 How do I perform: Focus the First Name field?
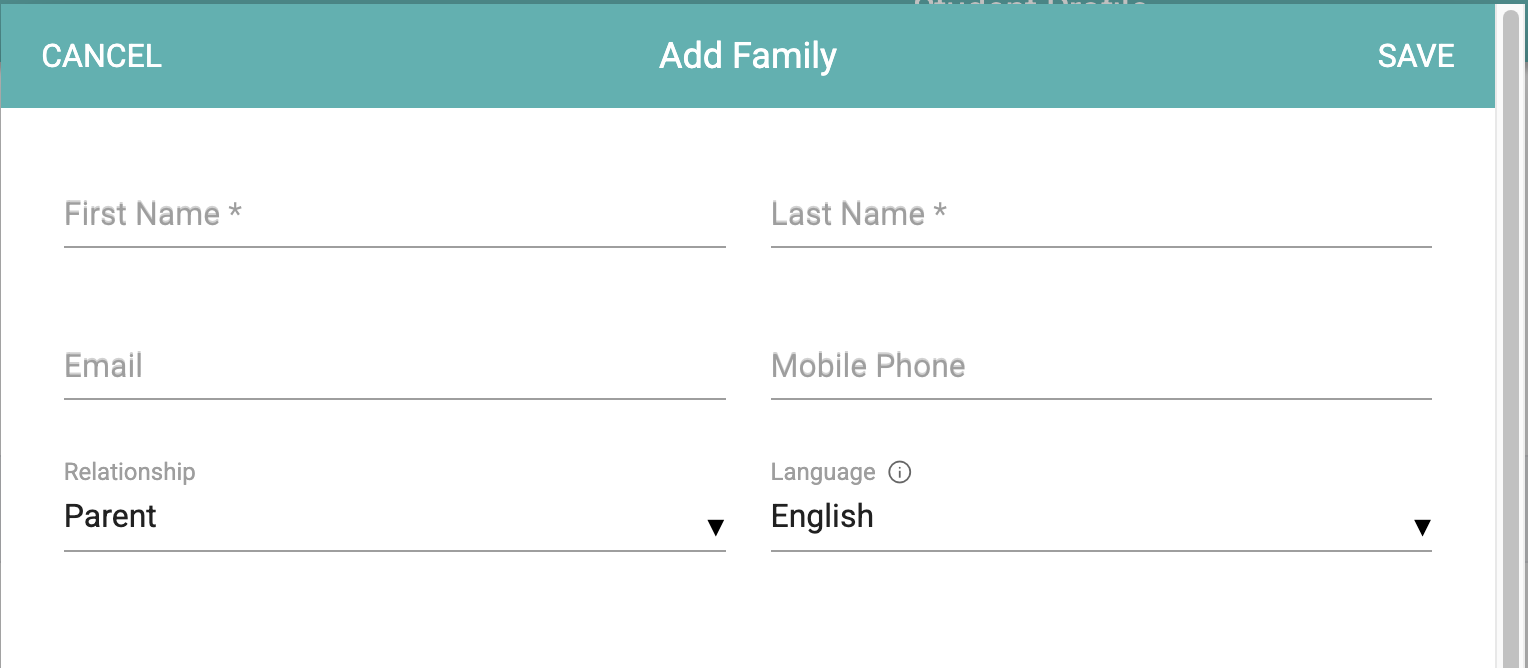(395, 214)
